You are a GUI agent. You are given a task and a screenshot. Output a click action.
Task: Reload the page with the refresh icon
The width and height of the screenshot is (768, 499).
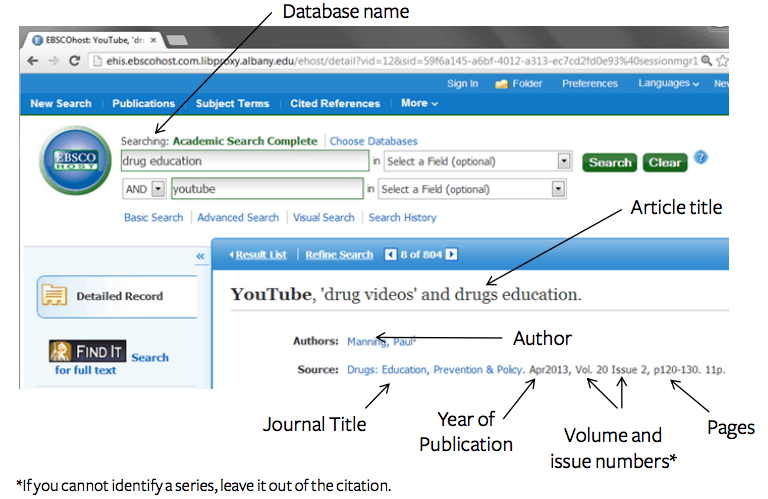74,61
